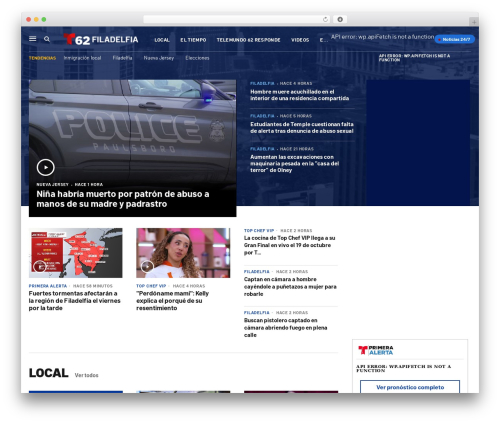Select Elecciones trending topic
This screenshot has width=500, height=423.
[x=197, y=58]
